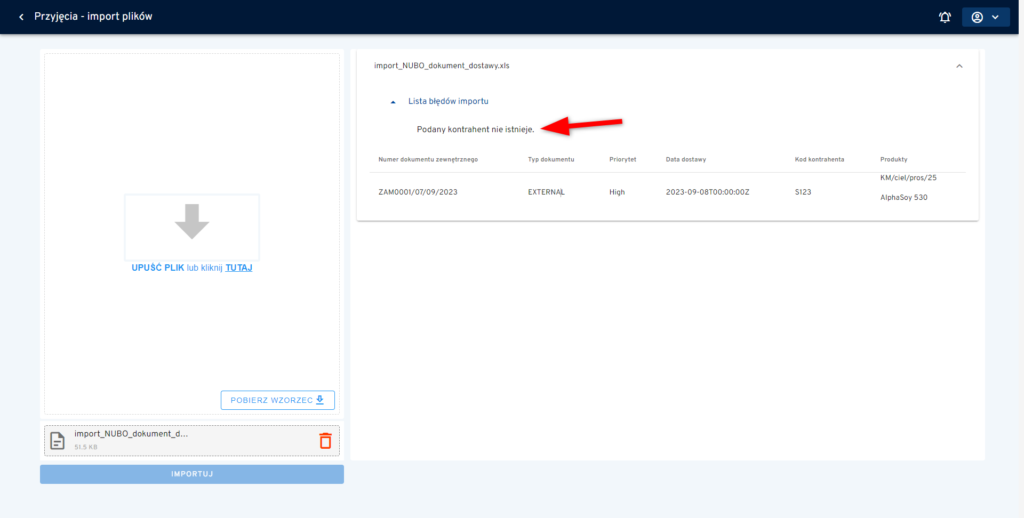1024x518 pixels.
Task: Click the document icon beside uploaded file
Action: [x=58, y=440]
